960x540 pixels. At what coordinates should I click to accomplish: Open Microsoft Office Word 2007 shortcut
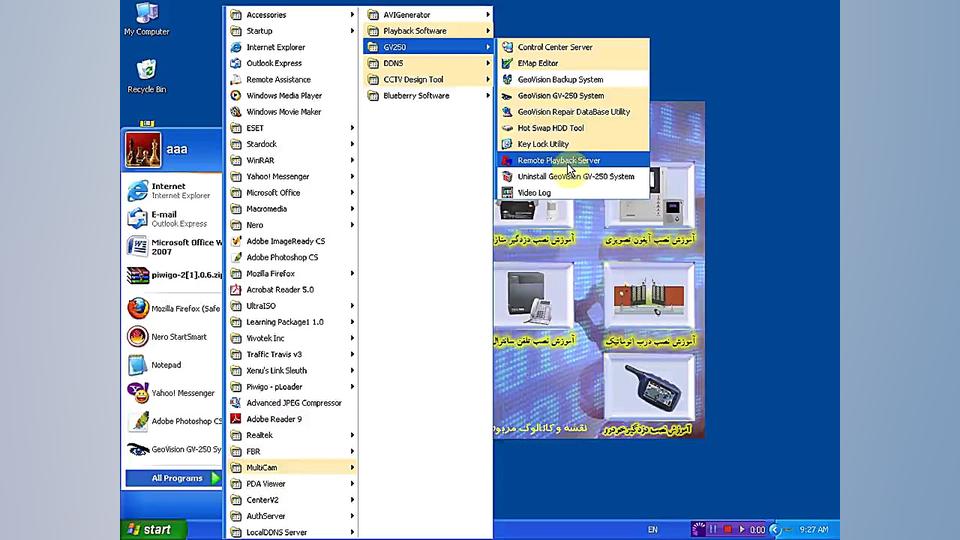pyautogui.click(x=173, y=247)
